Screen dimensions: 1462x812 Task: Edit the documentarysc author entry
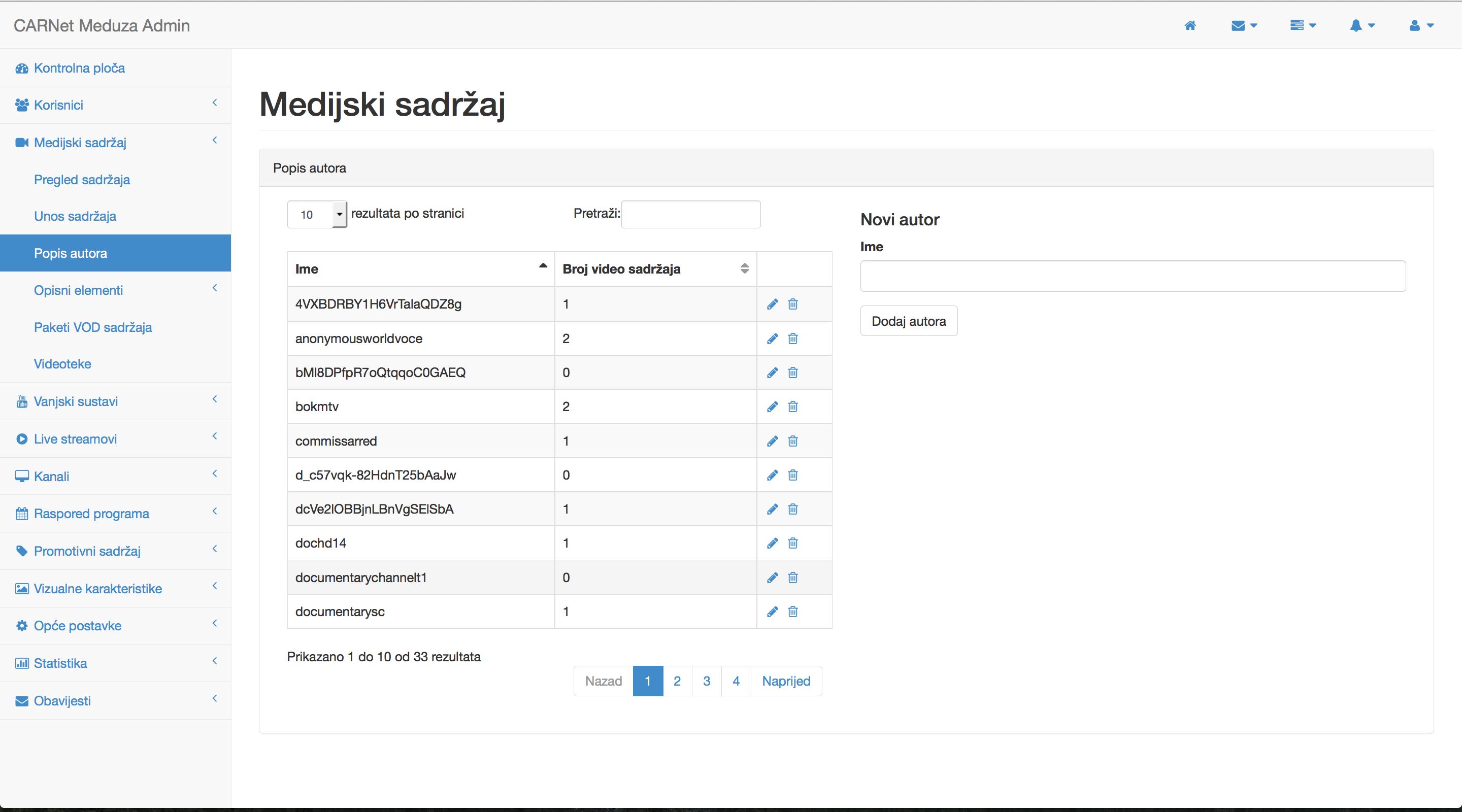point(773,612)
